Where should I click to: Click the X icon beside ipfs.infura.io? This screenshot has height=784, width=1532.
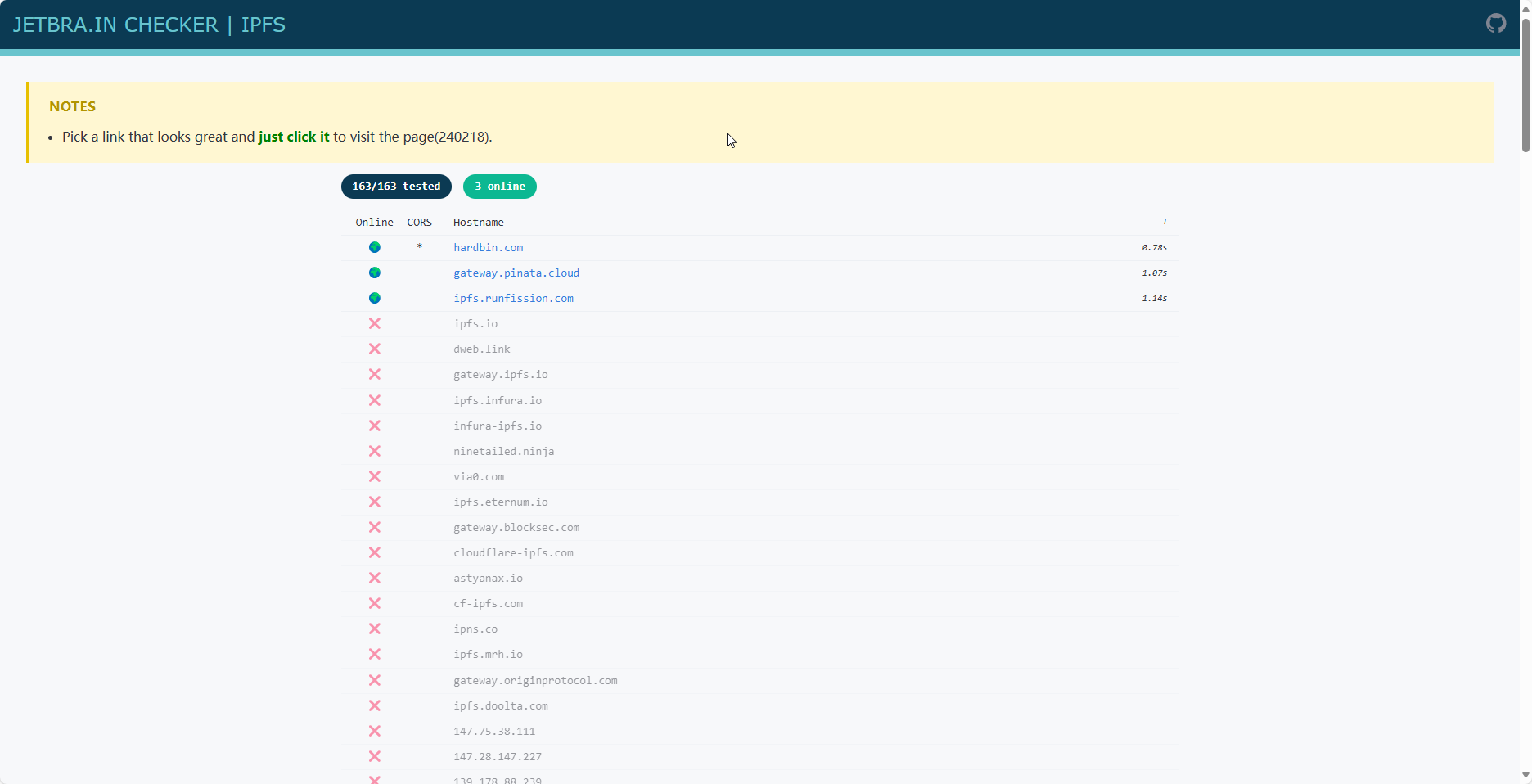point(375,400)
